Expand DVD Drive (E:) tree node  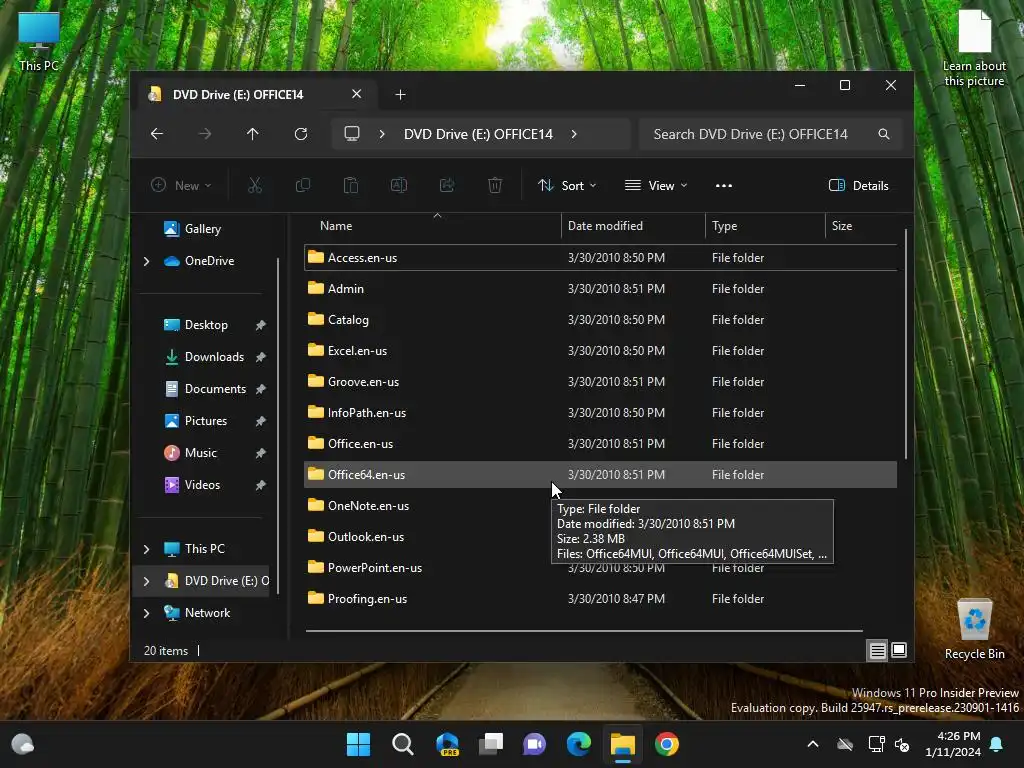point(146,581)
